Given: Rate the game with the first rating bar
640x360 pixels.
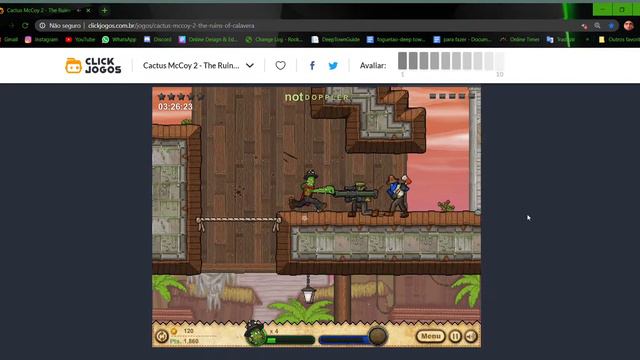Looking at the screenshot, I should [x=402, y=61].
